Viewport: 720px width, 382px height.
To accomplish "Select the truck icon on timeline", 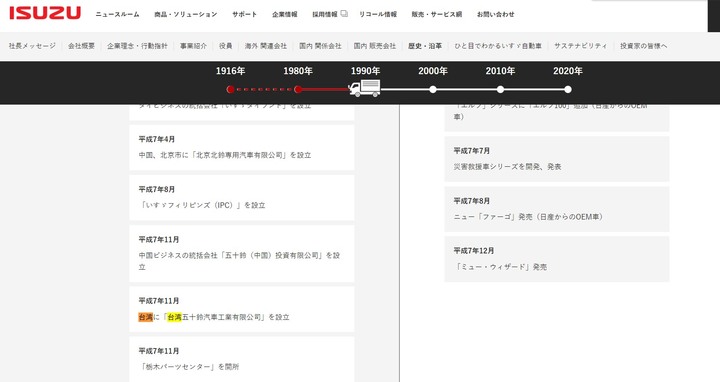I will pos(365,88).
